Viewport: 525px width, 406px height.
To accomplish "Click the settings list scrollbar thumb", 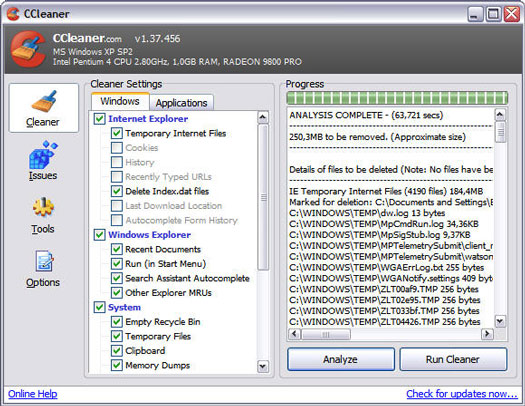I will click(x=264, y=197).
